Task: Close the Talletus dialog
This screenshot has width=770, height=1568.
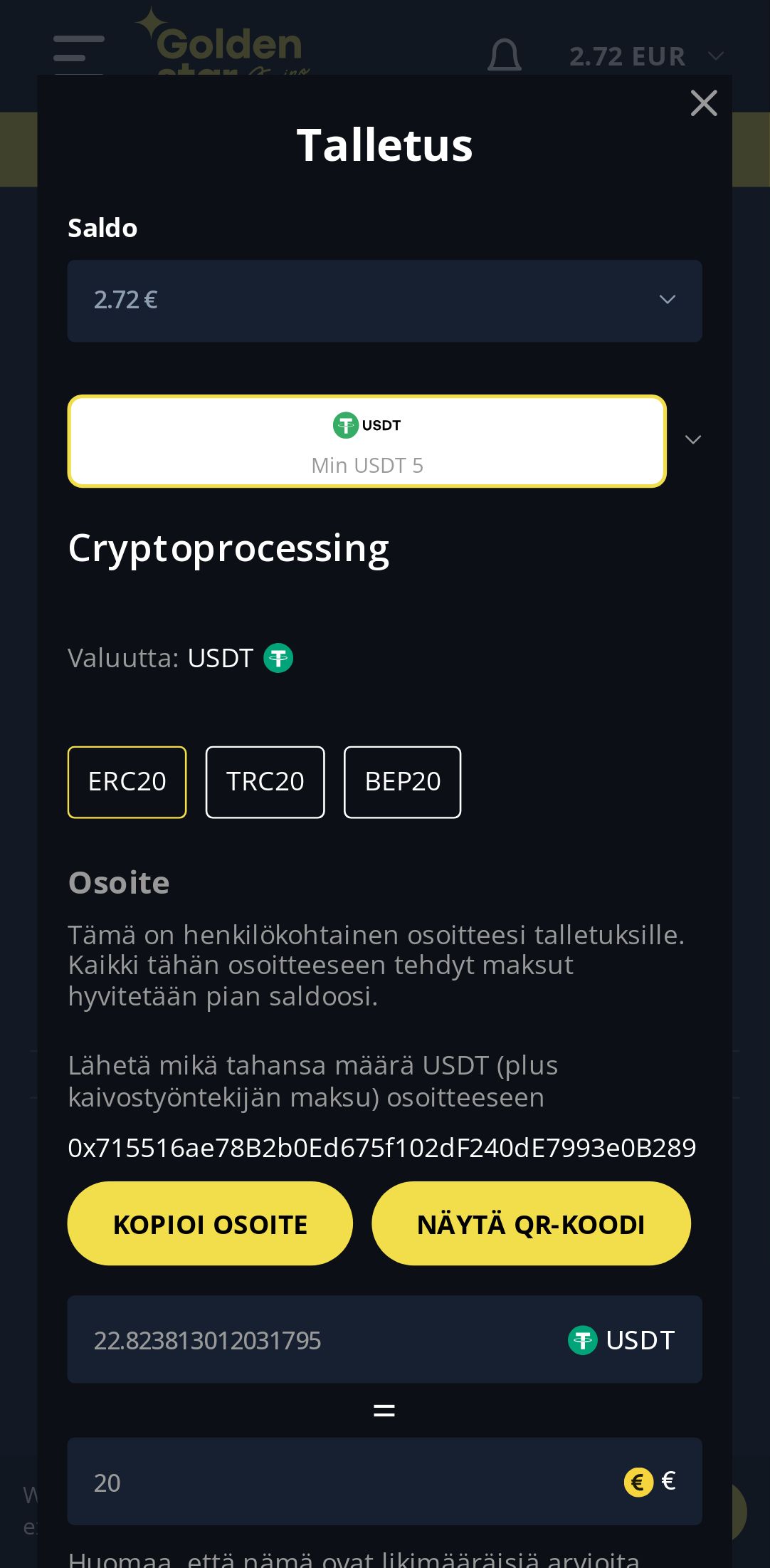Action: 703,103
